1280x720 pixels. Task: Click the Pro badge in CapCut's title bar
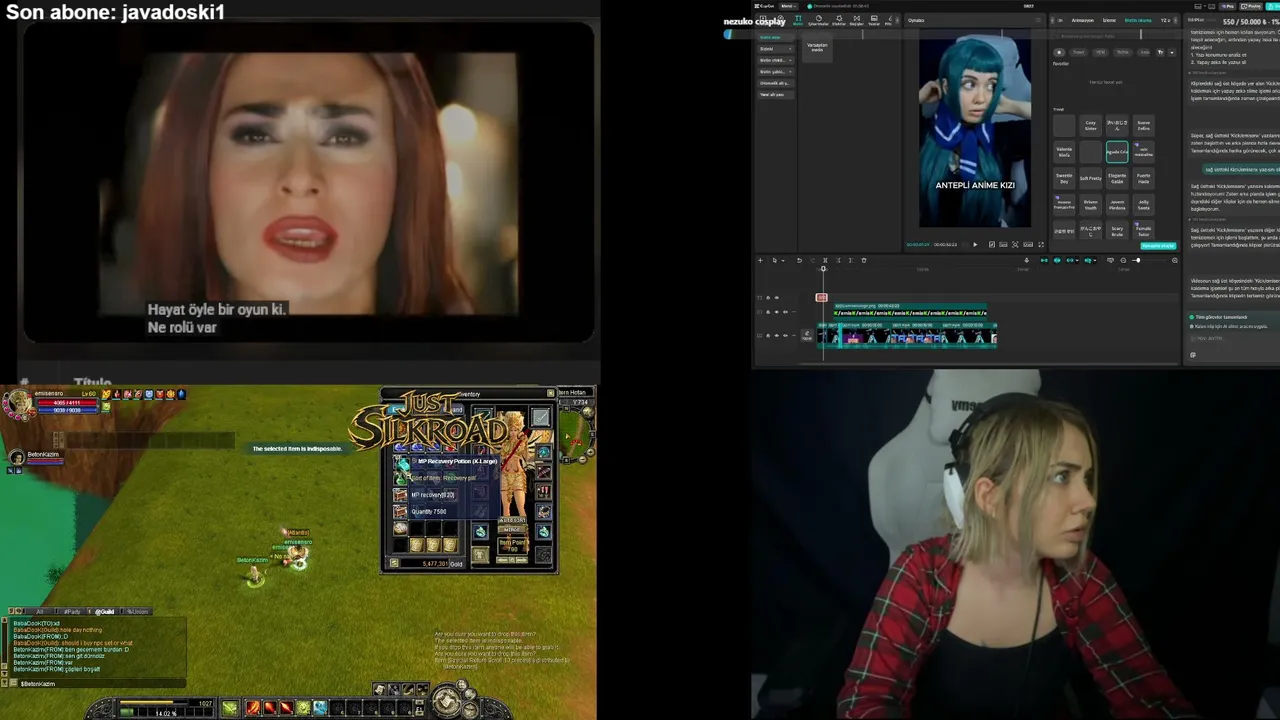1228,6
